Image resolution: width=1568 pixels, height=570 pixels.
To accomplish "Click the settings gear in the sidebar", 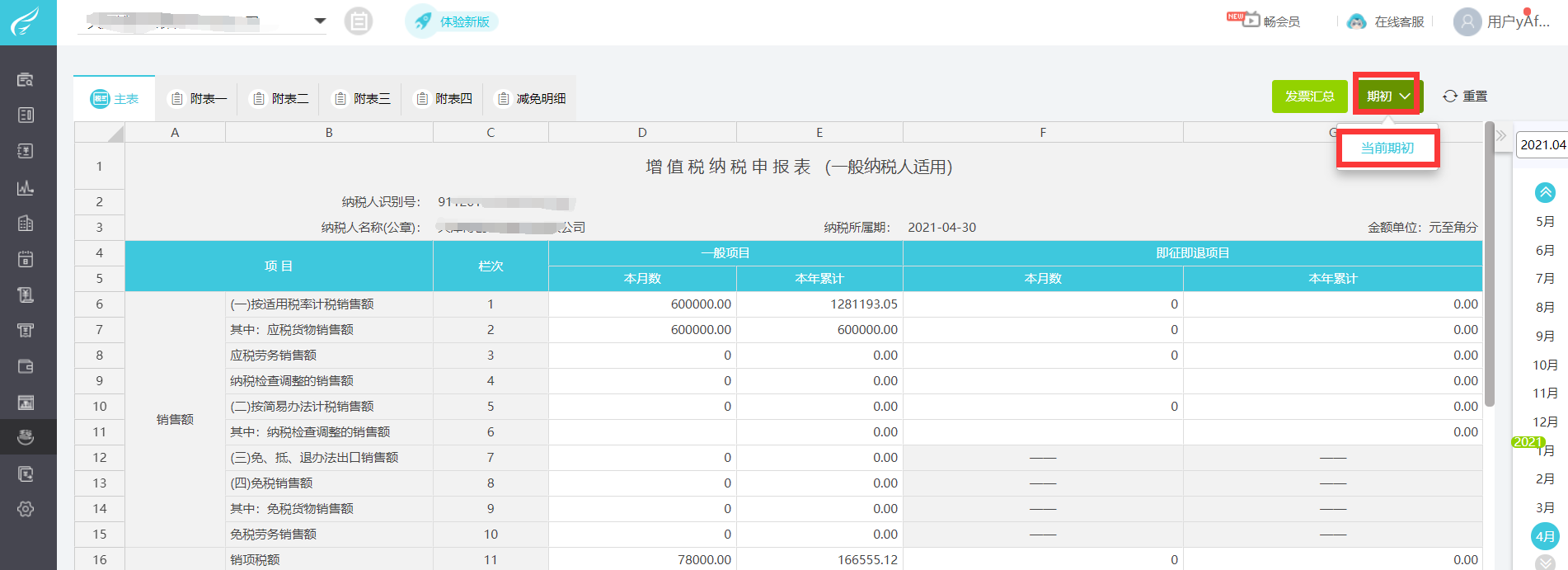I will click(26, 509).
